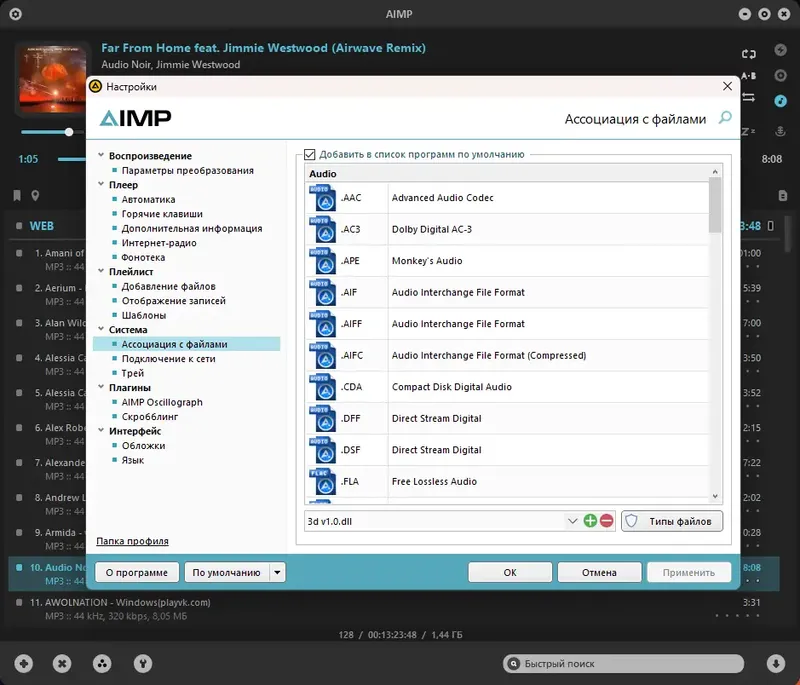This screenshot has height=685, width=800.
Task: Click the .FLA FLAC file icon
Action: pos(322,481)
